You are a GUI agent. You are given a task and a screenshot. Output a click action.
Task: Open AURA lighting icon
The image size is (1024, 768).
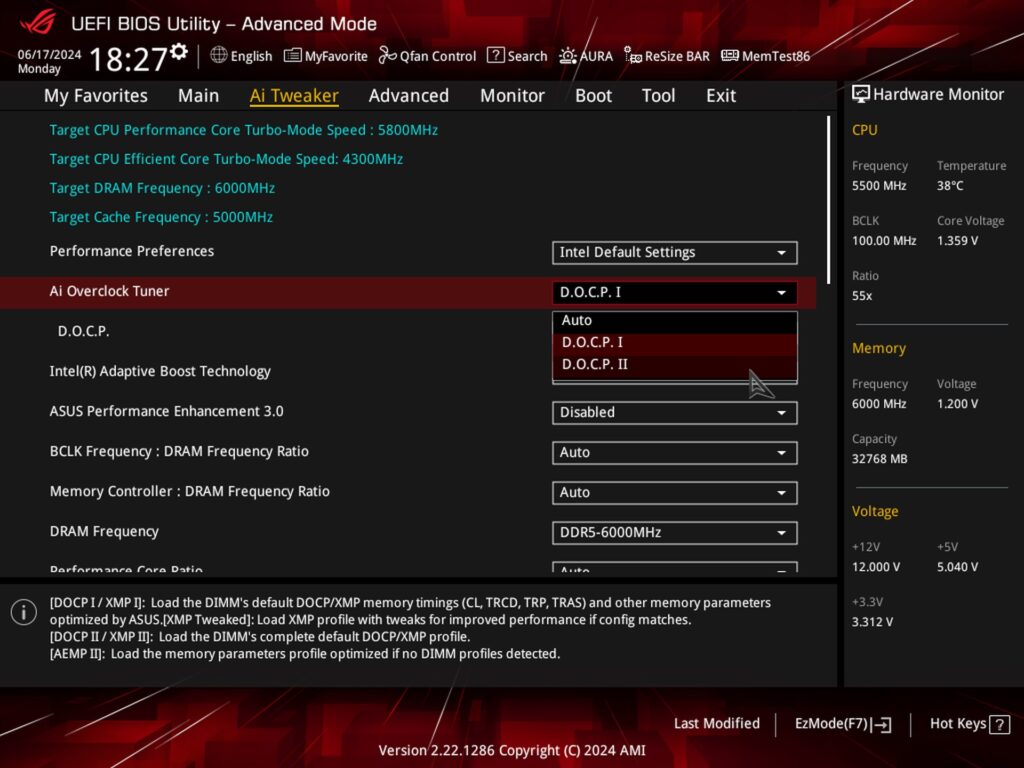pos(568,56)
